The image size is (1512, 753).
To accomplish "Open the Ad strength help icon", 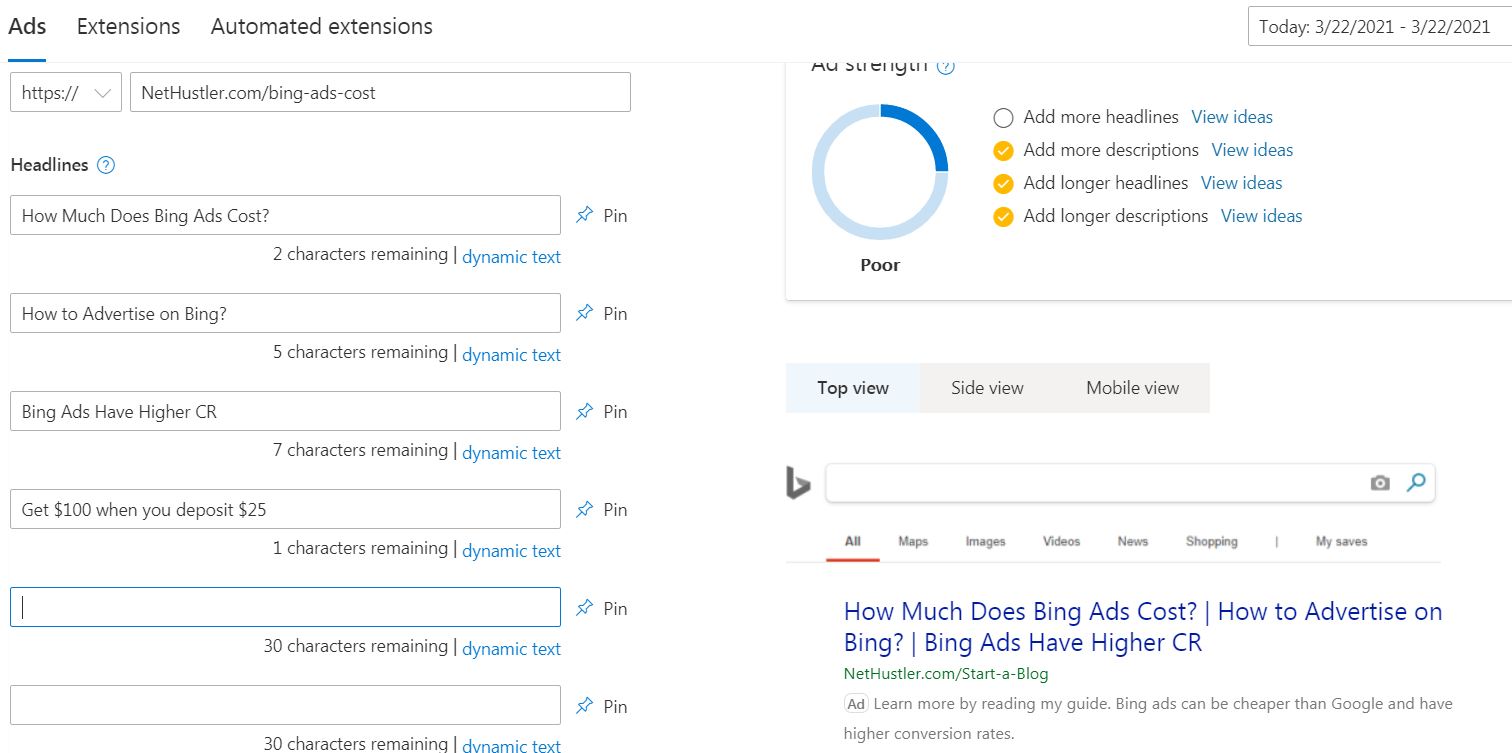I will [x=945, y=67].
